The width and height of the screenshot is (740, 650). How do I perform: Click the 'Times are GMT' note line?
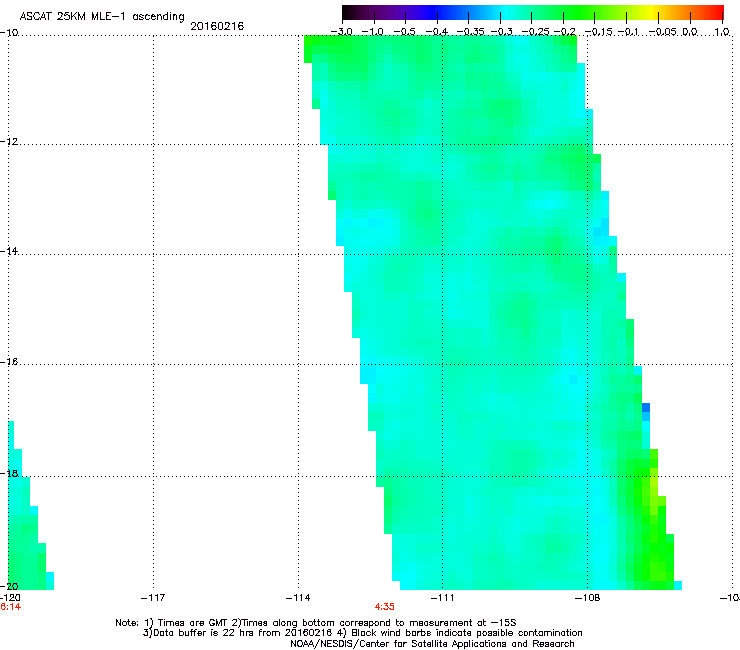tap(316, 623)
